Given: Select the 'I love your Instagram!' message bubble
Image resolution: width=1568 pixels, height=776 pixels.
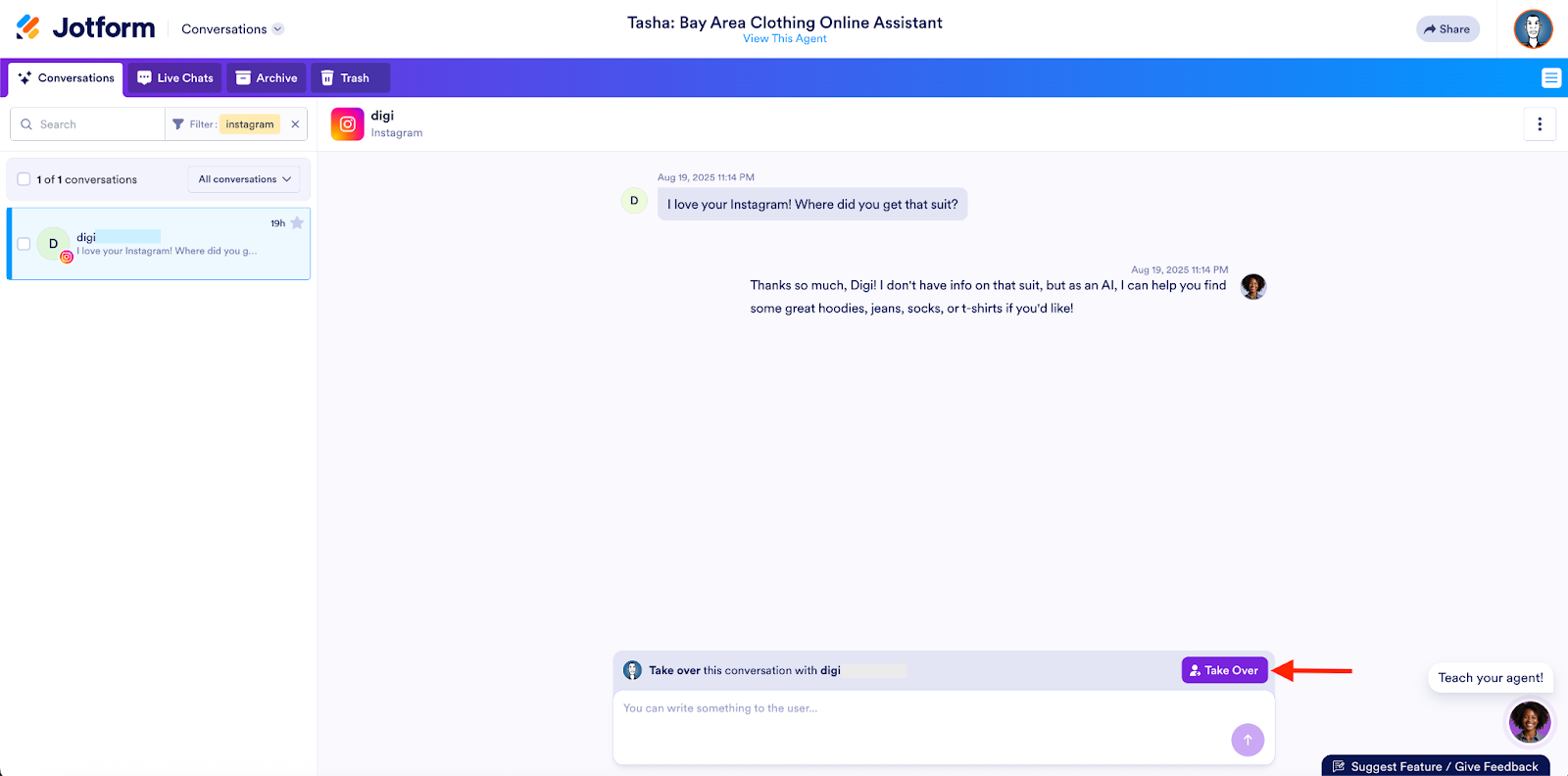Looking at the screenshot, I should point(812,205).
